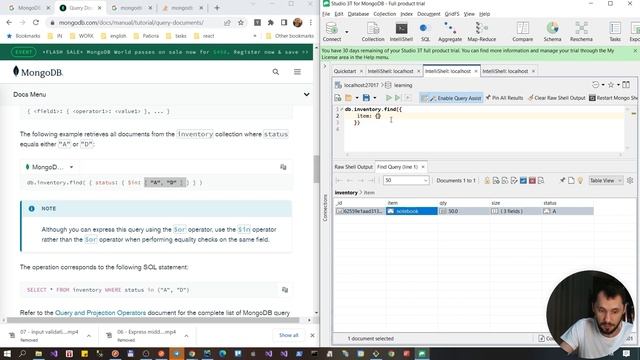Viewport: 640px width, 360px height.
Task: Switch to the Quickstart tab
Action: (x=345, y=71)
